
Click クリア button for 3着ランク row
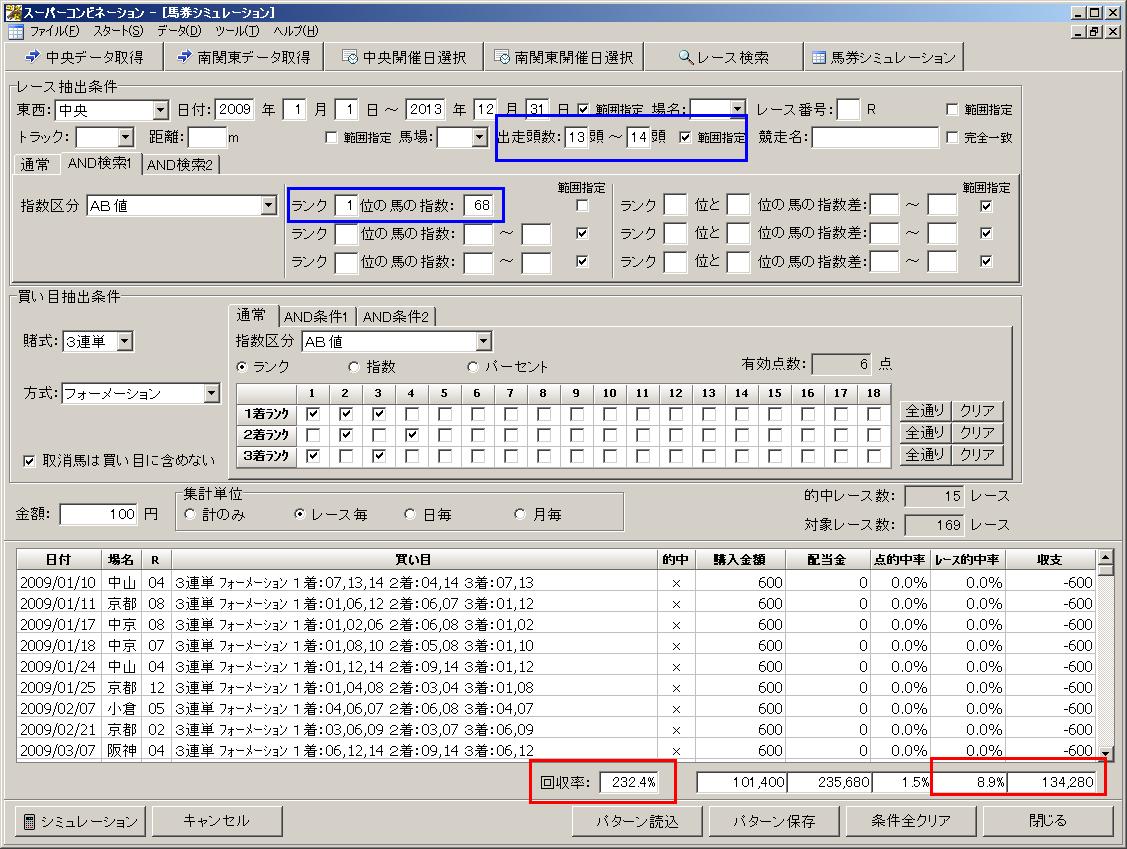[x=977, y=454]
